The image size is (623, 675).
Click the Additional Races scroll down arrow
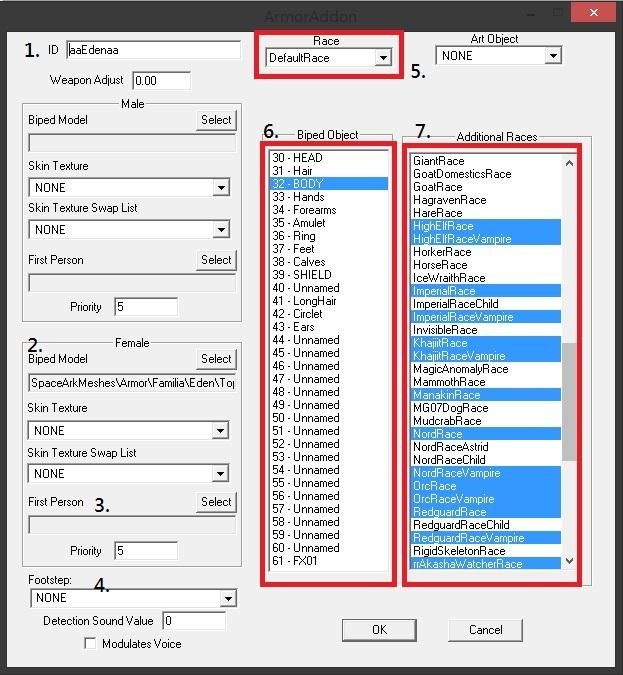[x=569, y=560]
